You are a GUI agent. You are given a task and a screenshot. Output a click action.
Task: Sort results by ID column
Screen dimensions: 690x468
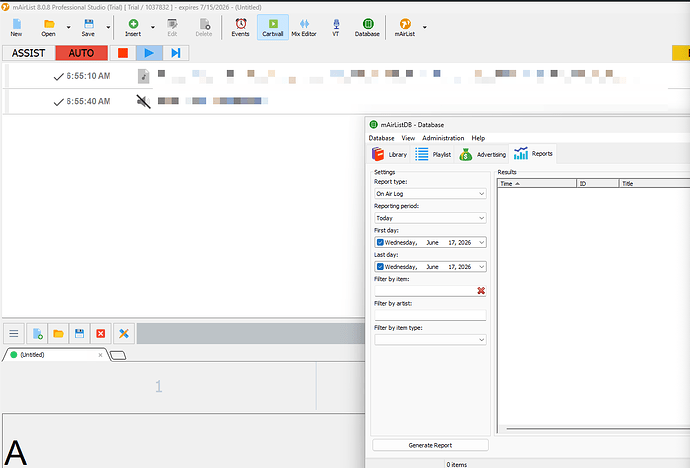(598, 183)
